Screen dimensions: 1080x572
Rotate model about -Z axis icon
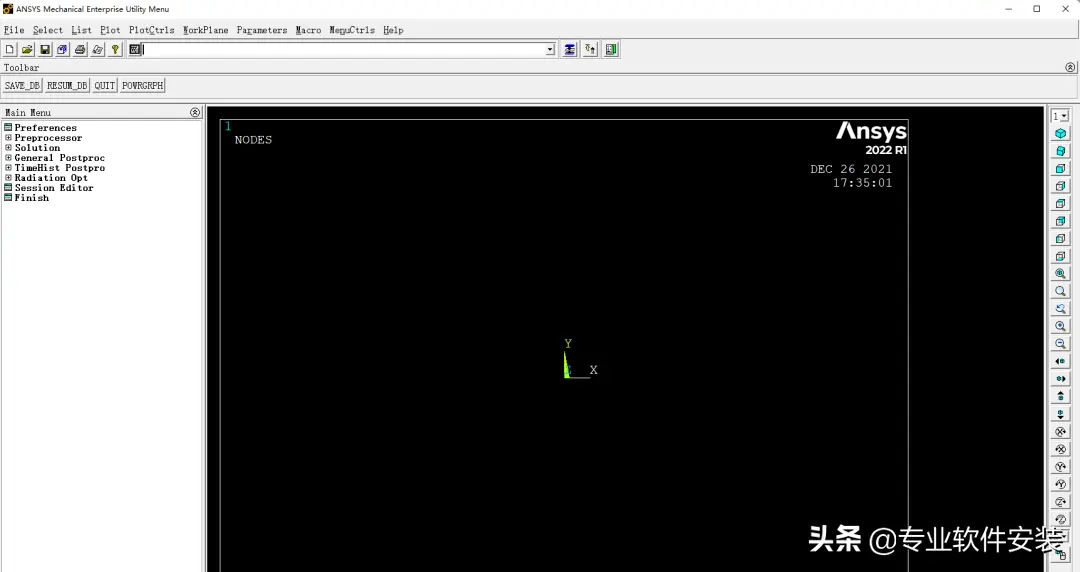[x=1061, y=519]
